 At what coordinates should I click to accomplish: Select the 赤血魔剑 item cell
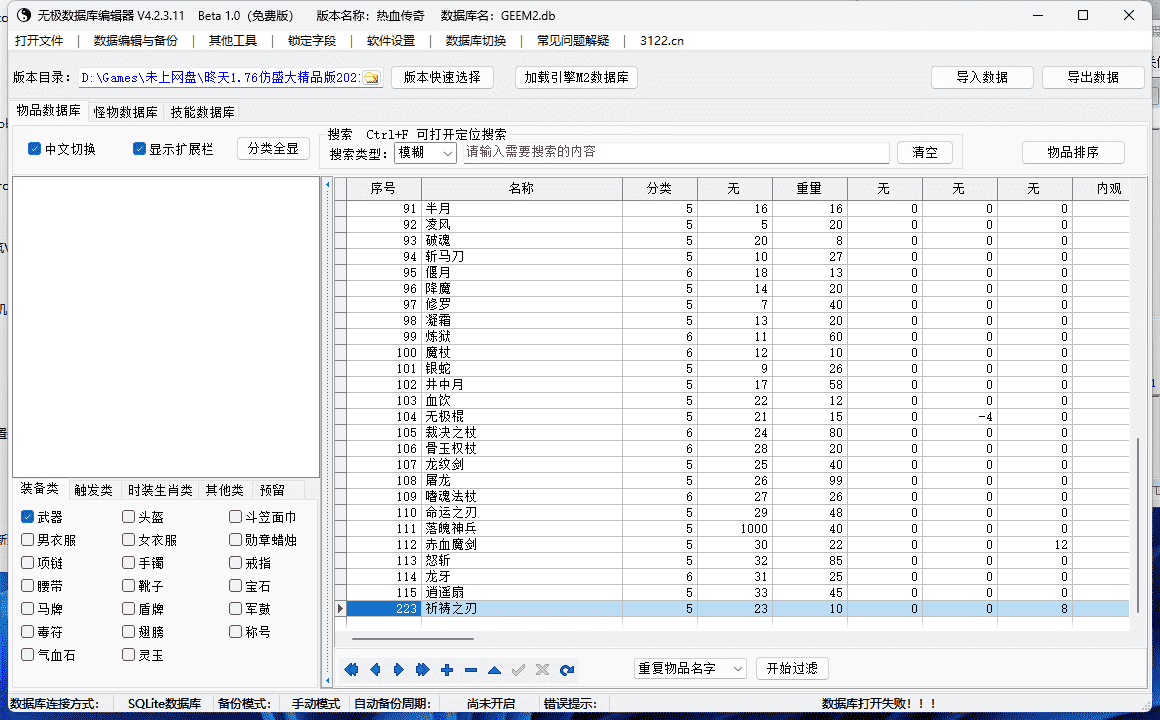(522, 545)
